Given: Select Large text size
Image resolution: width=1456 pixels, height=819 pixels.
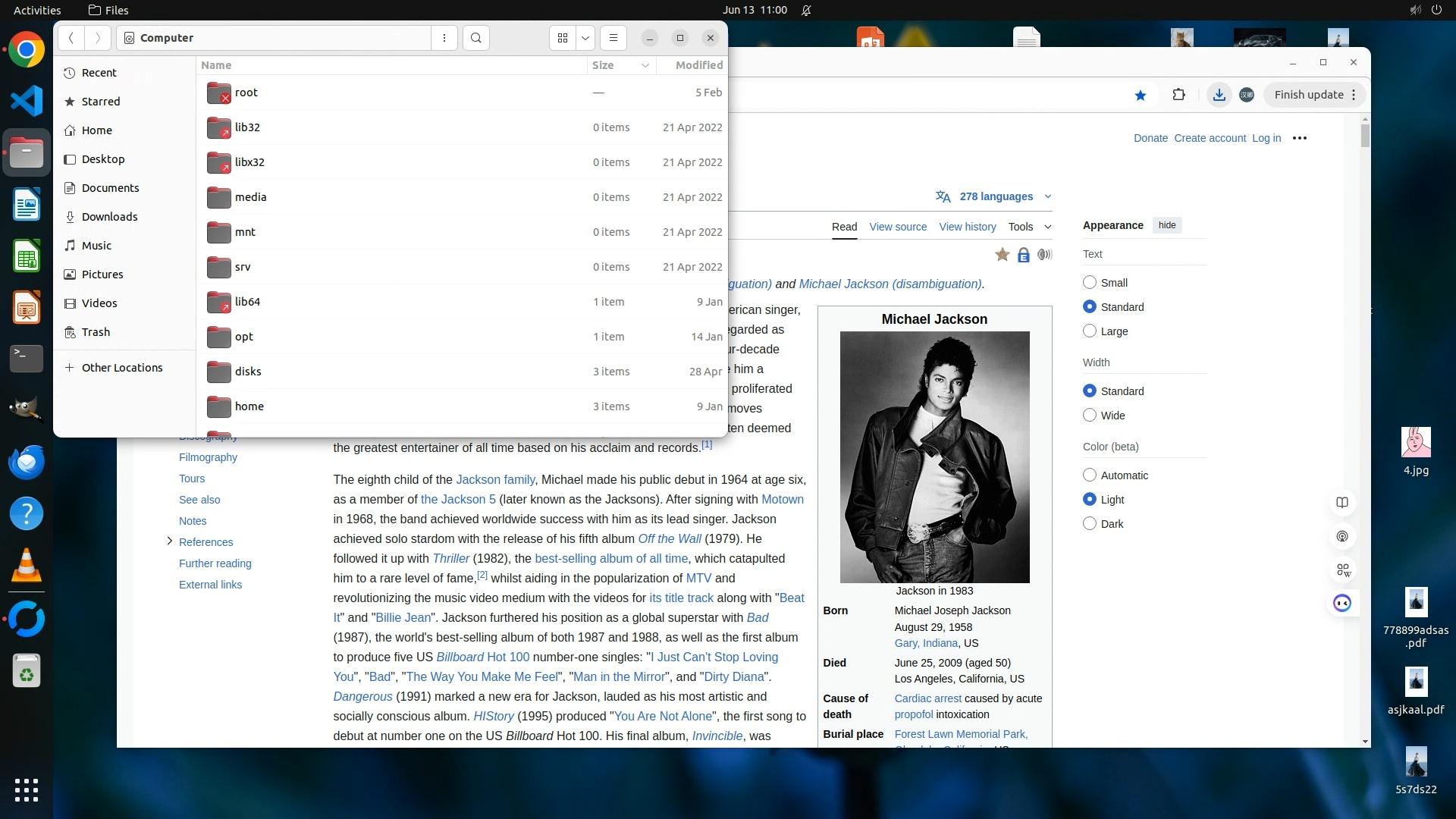Looking at the screenshot, I should pyautogui.click(x=1090, y=331).
